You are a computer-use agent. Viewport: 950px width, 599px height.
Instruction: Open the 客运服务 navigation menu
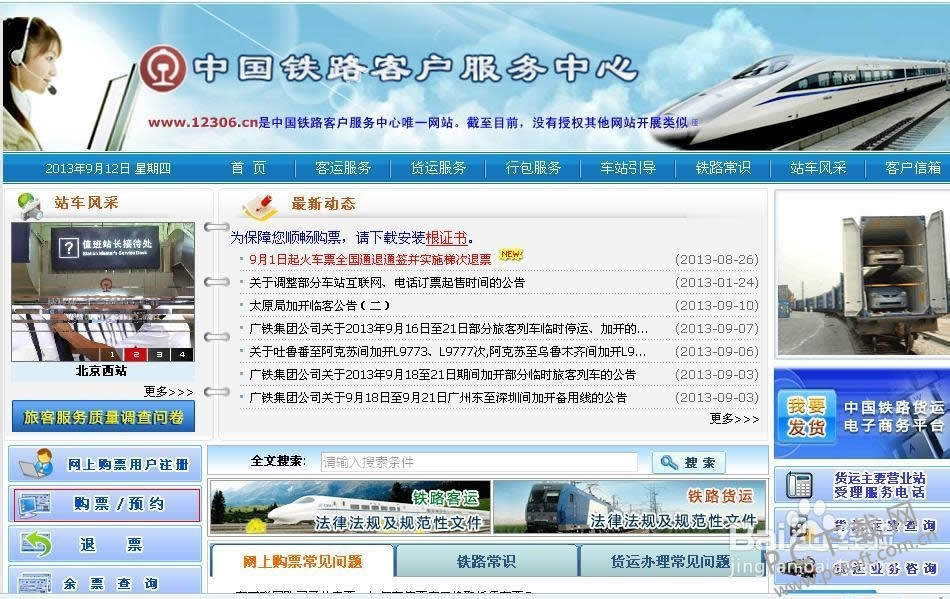(343, 168)
